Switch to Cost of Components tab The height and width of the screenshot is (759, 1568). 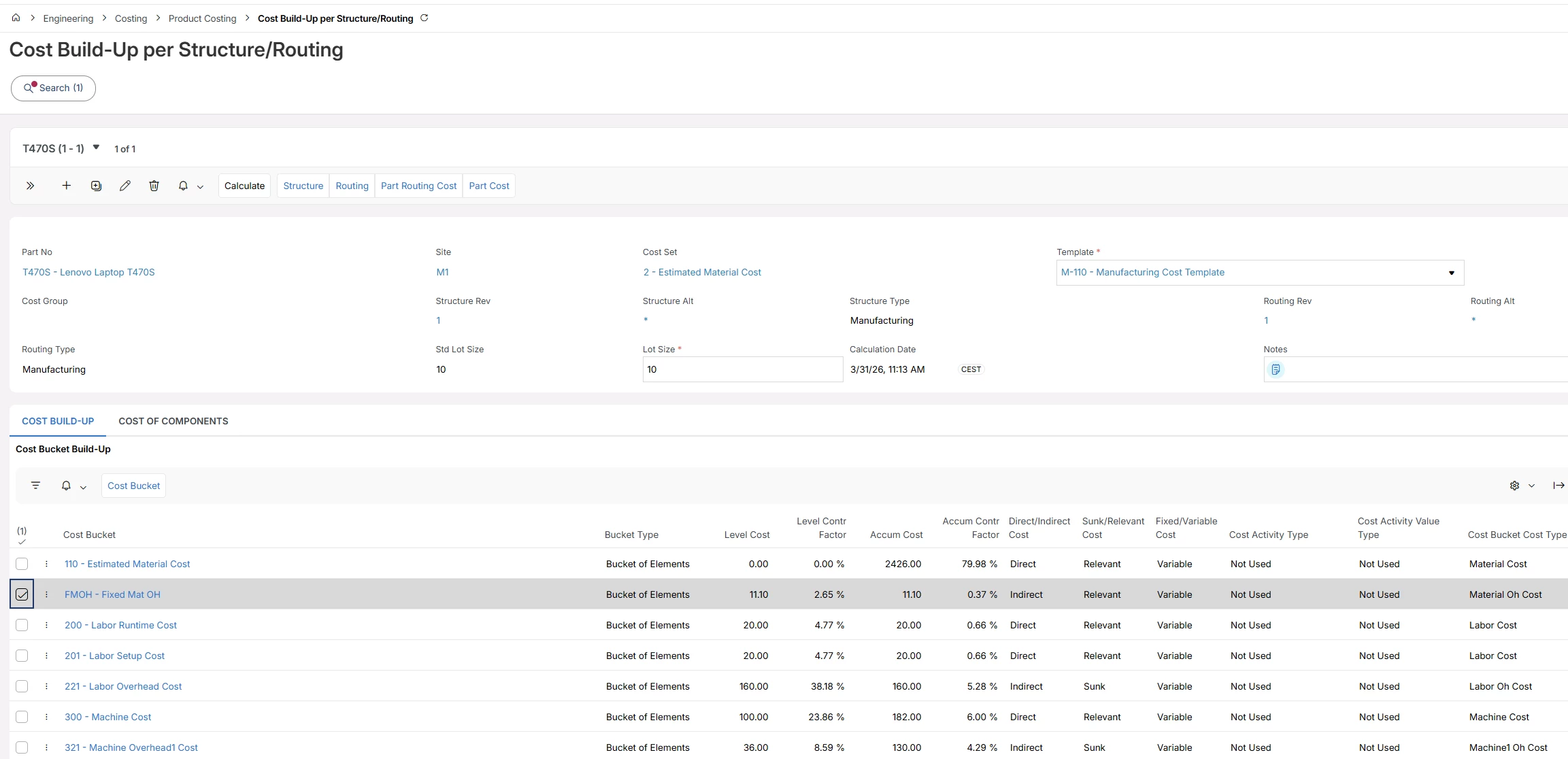[173, 421]
